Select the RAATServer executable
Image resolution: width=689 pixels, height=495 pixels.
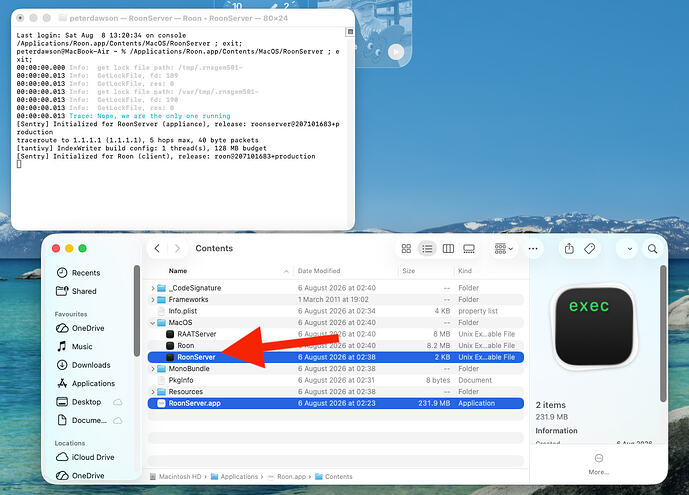coord(336,334)
